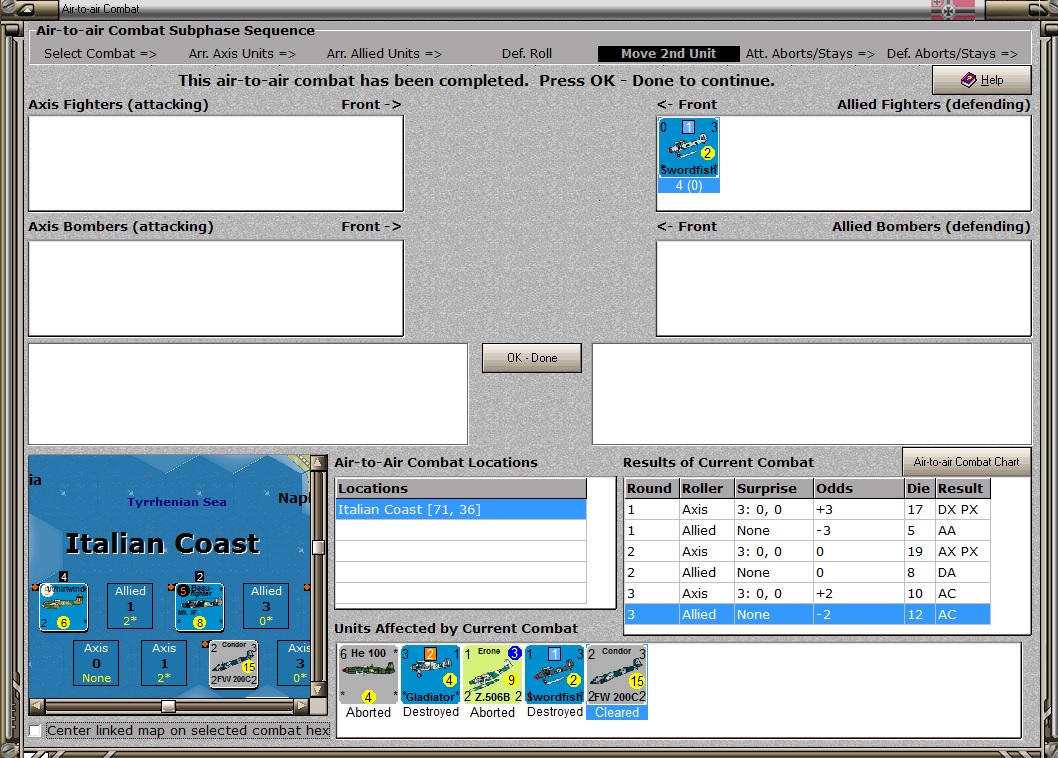
Task: Click the Gladiator destroyed unit counter
Action: tap(430, 675)
